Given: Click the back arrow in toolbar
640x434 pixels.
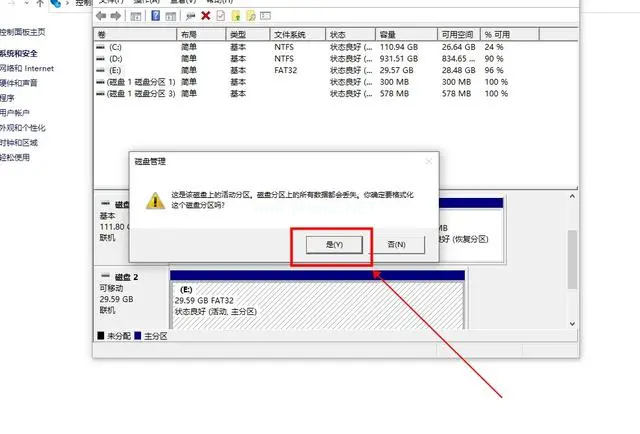Looking at the screenshot, I should [103, 16].
